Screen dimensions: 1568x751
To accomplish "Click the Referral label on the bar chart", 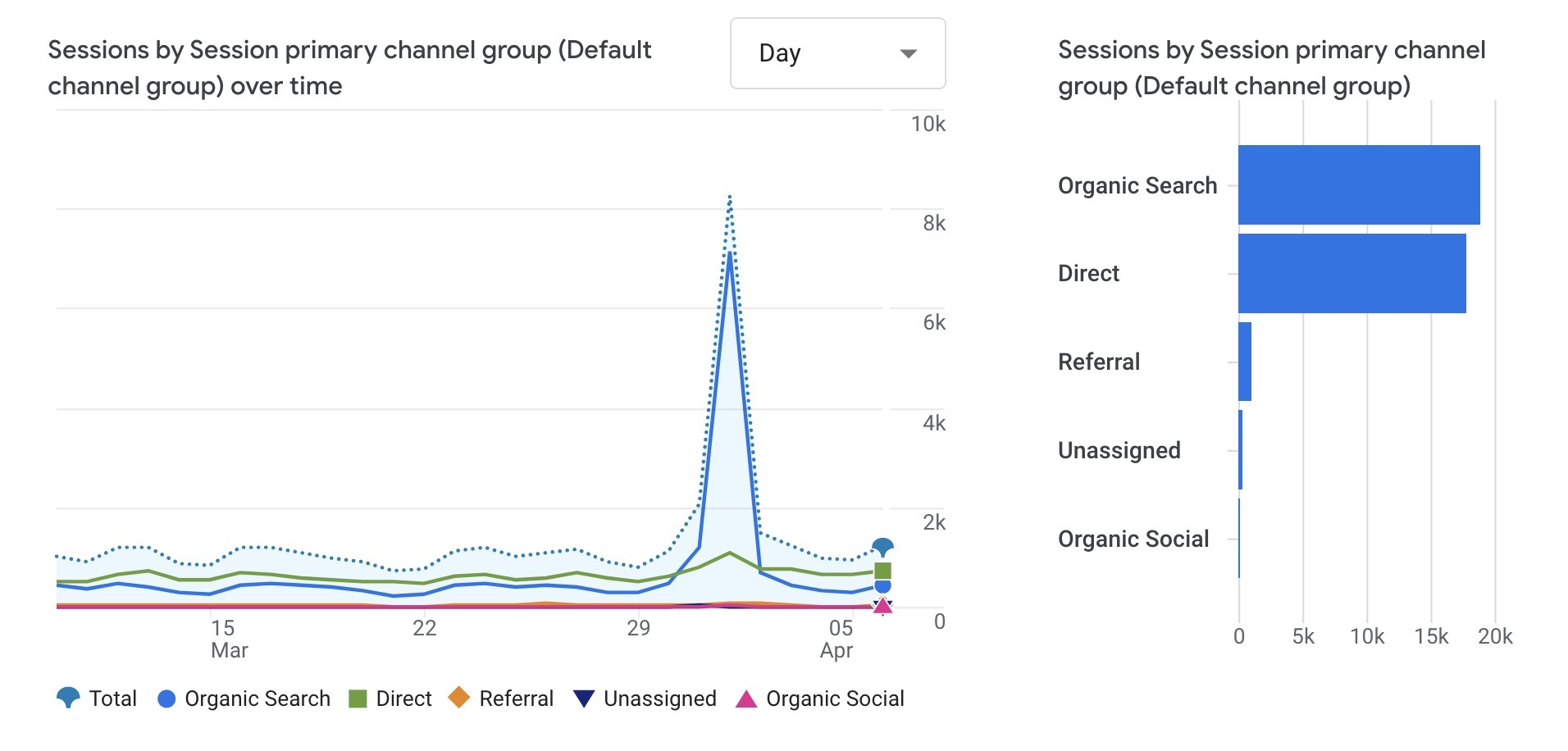I will tap(1099, 362).
